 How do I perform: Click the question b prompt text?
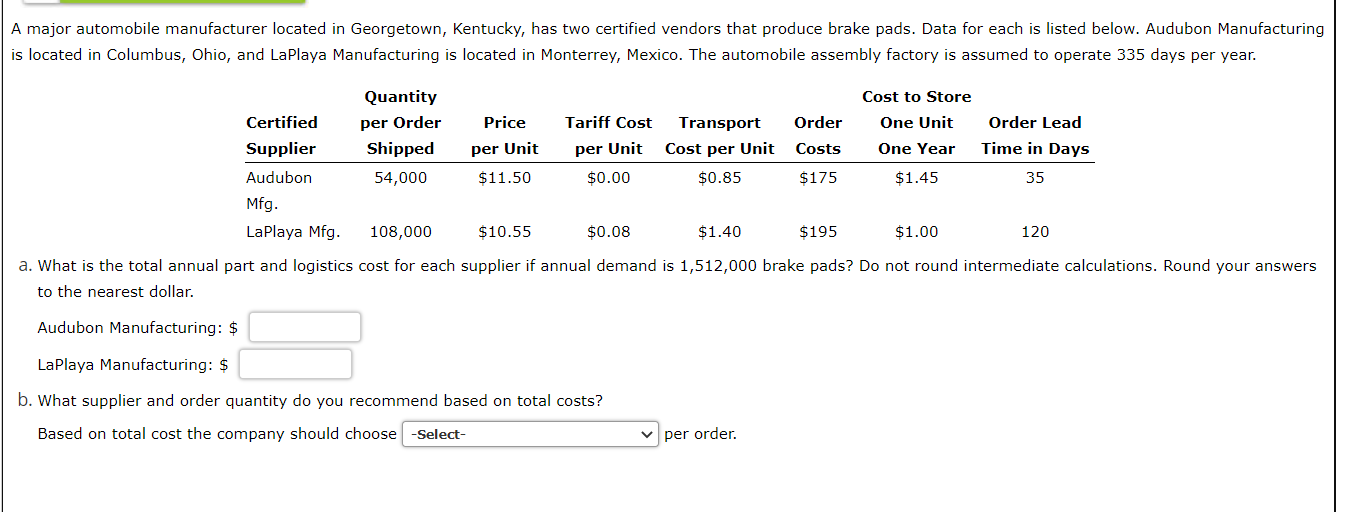[311, 401]
